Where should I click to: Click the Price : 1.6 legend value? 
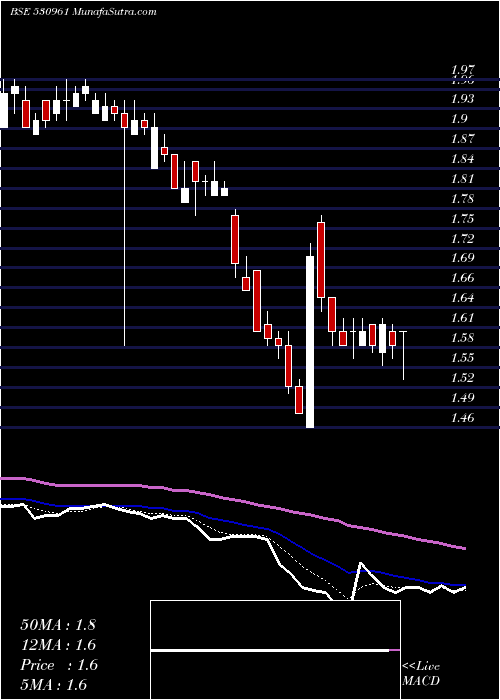pyautogui.click(x=59, y=665)
